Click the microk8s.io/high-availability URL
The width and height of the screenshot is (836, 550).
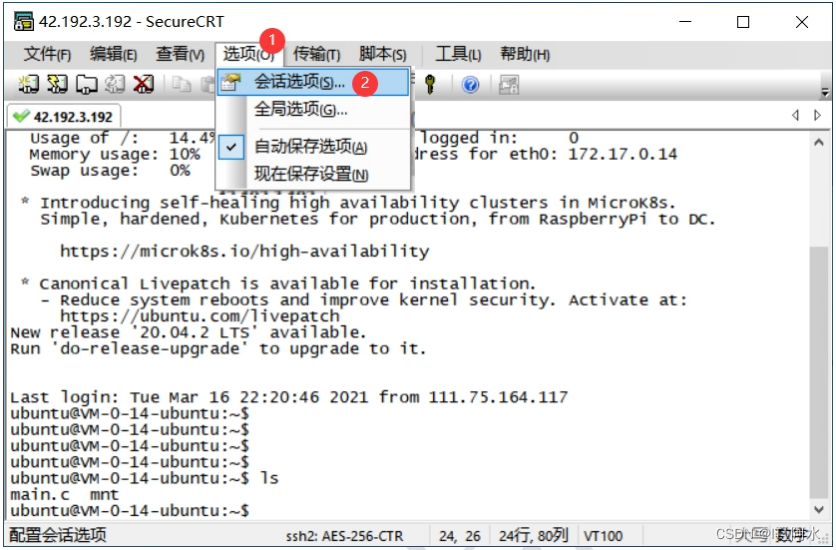tap(244, 251)
